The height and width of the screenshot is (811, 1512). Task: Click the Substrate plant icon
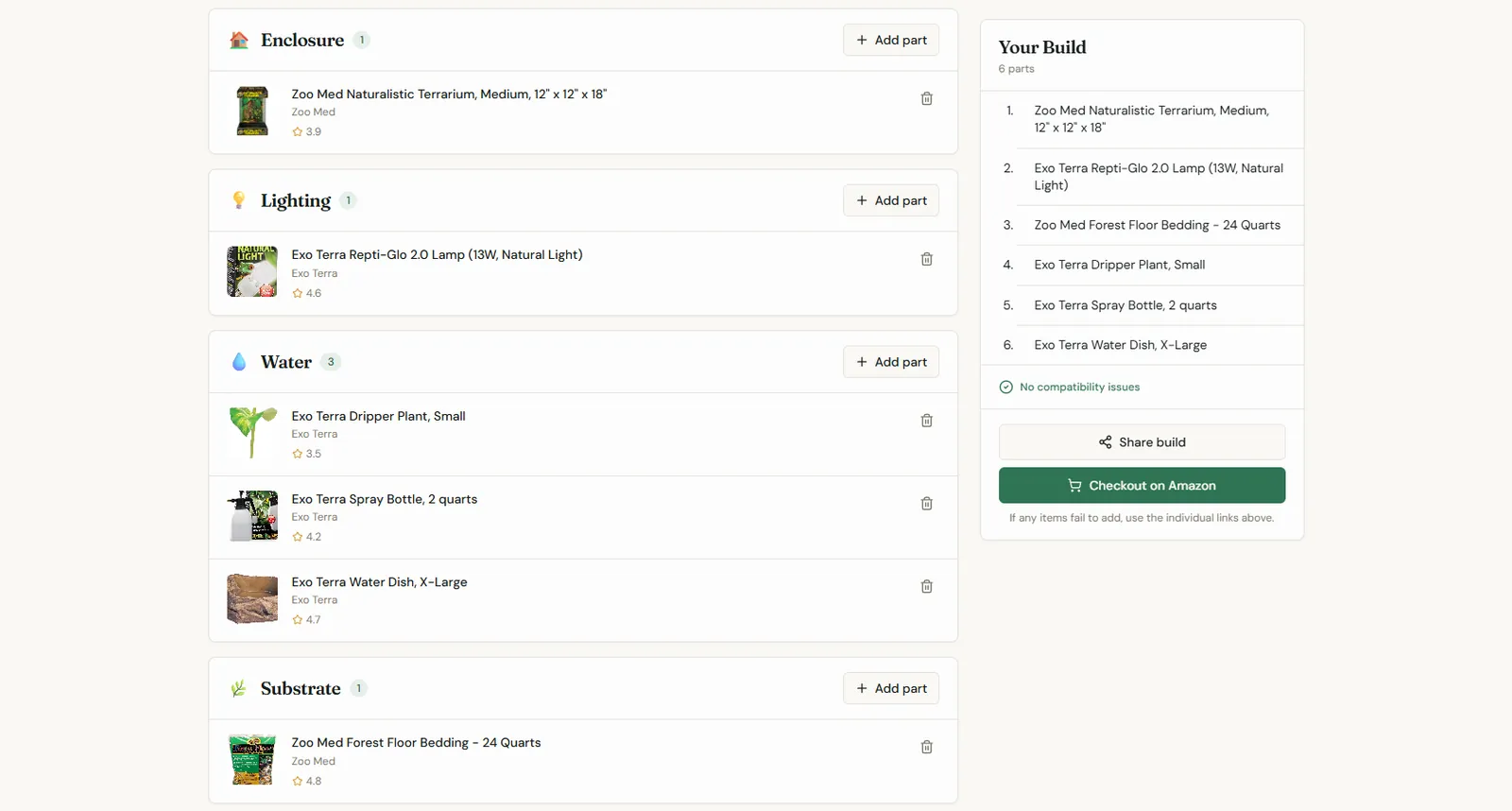(239, 688)
